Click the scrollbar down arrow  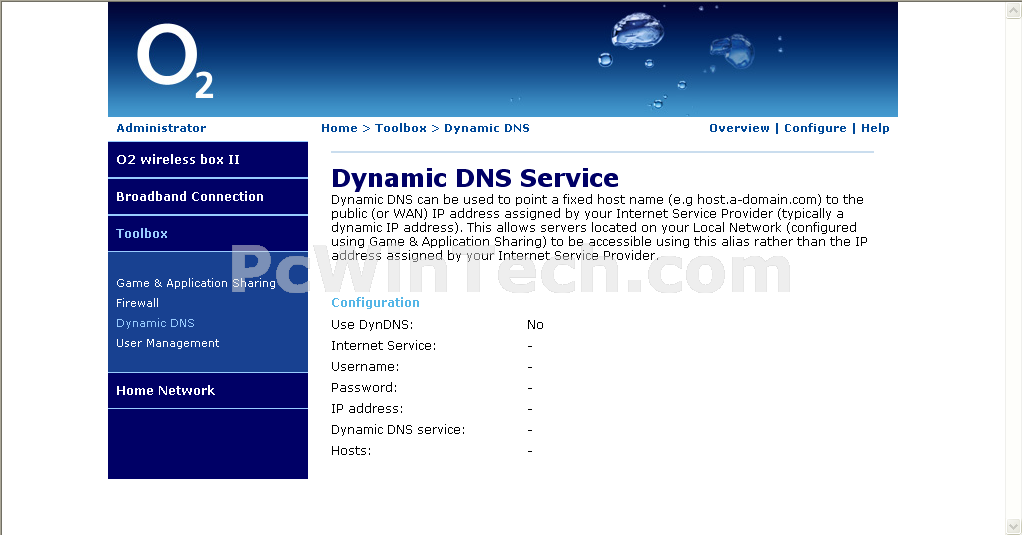click(x=1014, y=526)
